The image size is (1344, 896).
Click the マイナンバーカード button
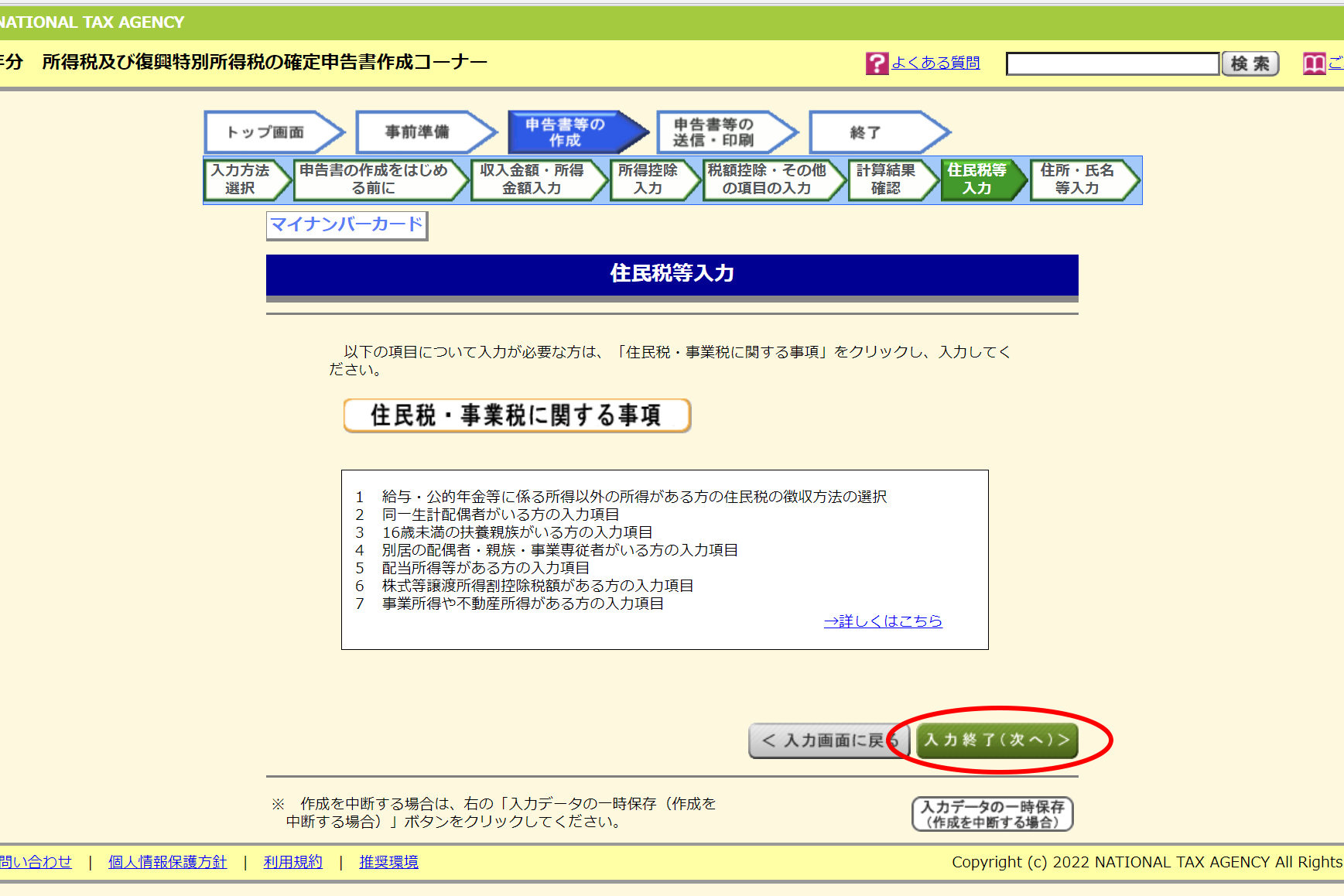pyautogui.click(x=347, y=225)
